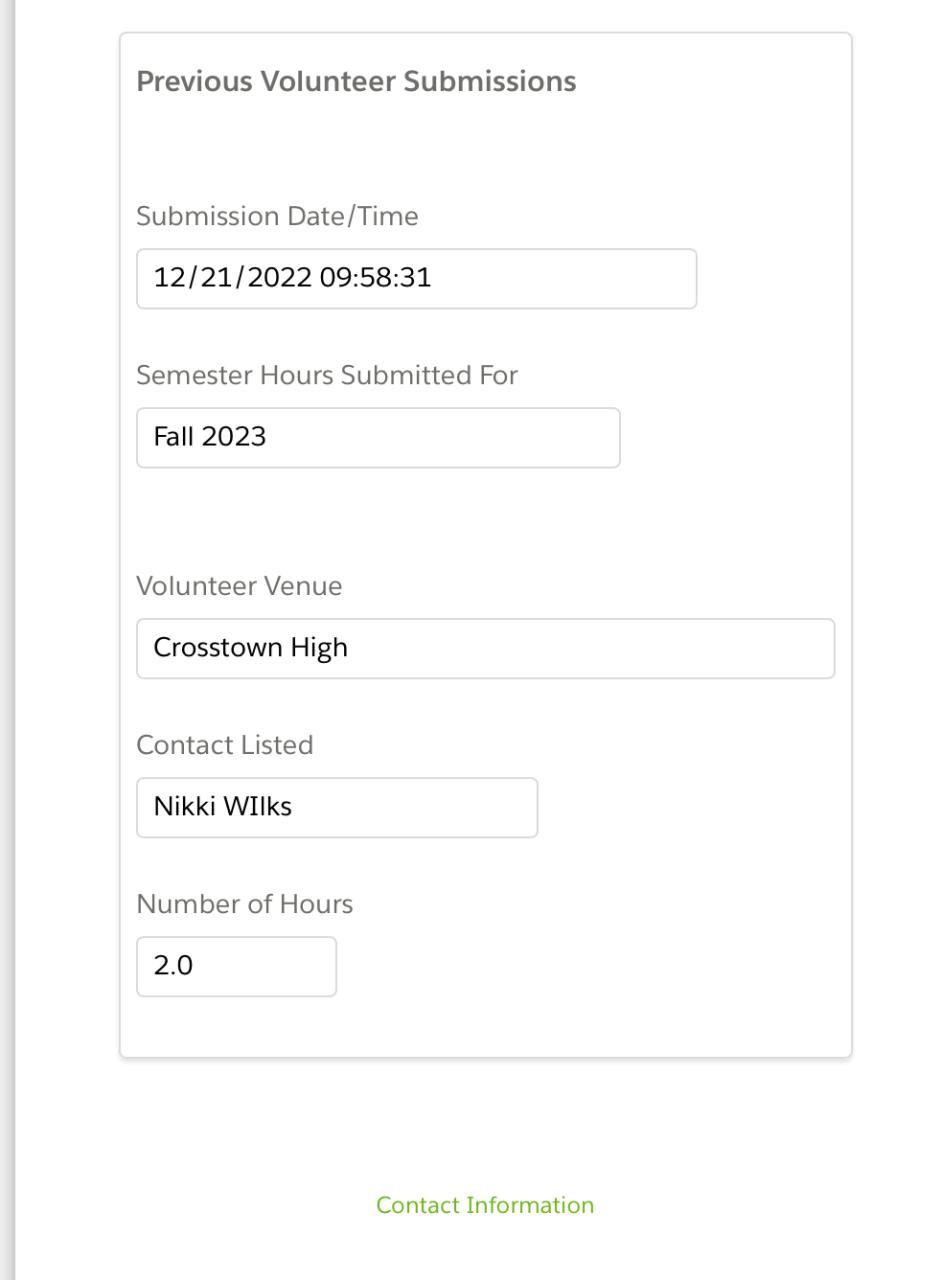Click the Submission Date/Time label

click(277, 216)
